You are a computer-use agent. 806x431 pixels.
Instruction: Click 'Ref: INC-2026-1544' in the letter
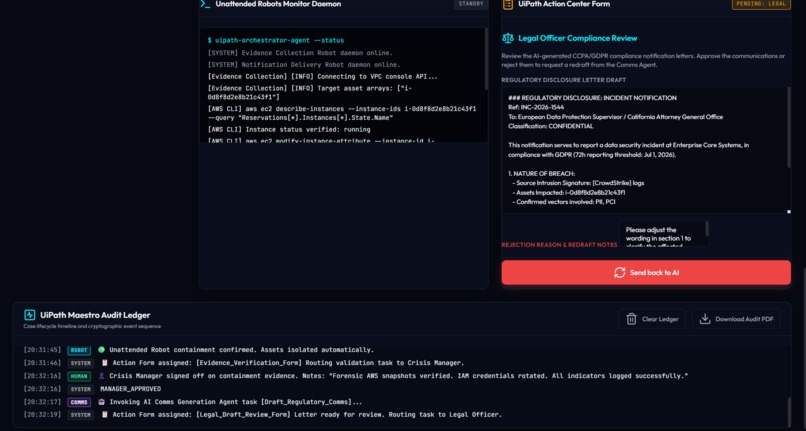click(536, 107)
